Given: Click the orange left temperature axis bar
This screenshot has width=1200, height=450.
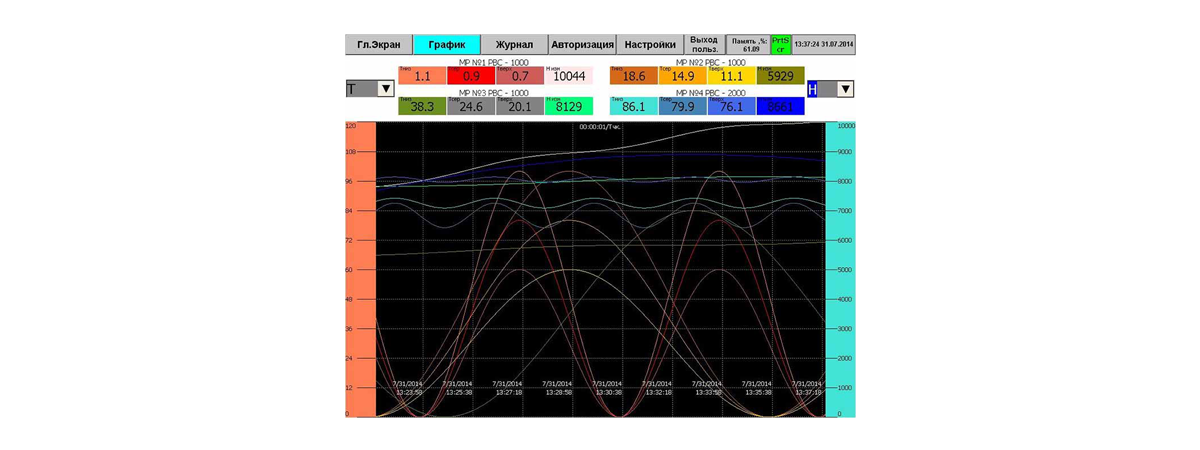Looking at the screenshot, I should pyautogui.click(x=360, y=269).
